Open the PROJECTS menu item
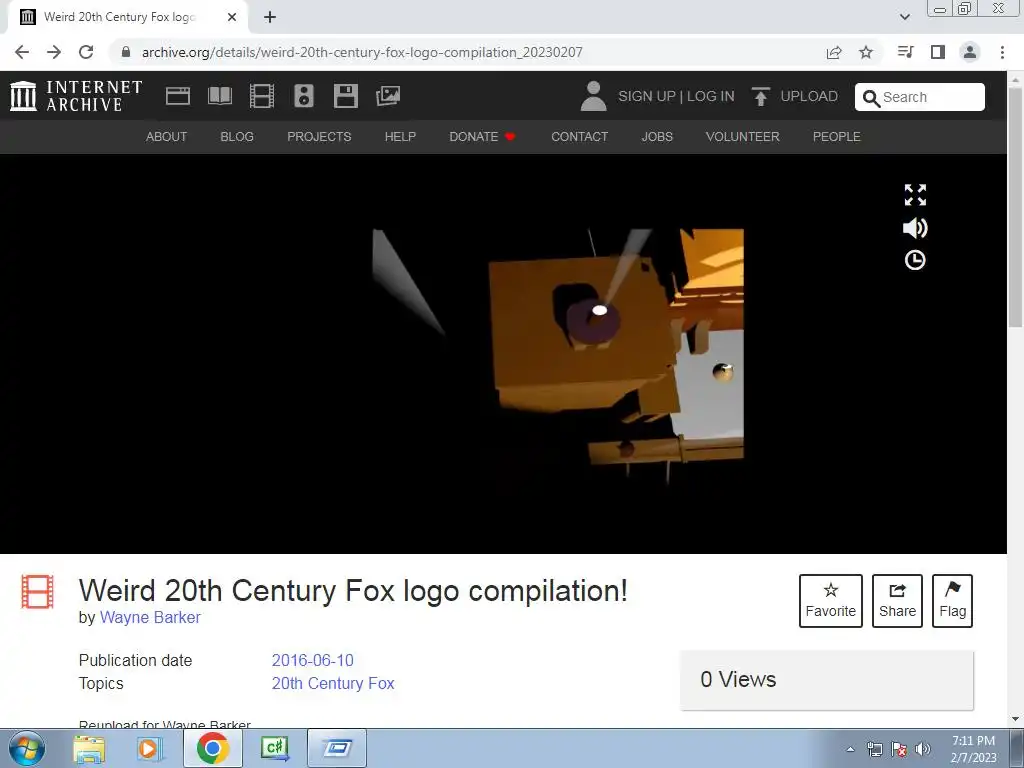The width and height of the screenshot is (1024, 768). [x=319, y=136]
